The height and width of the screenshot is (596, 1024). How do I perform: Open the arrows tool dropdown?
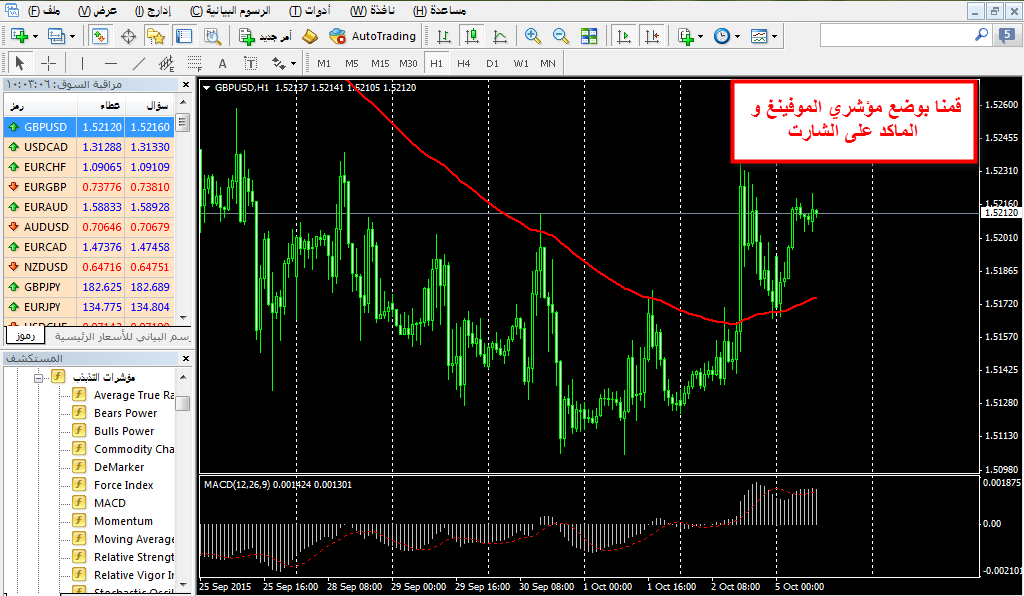(x=293, y=63)
